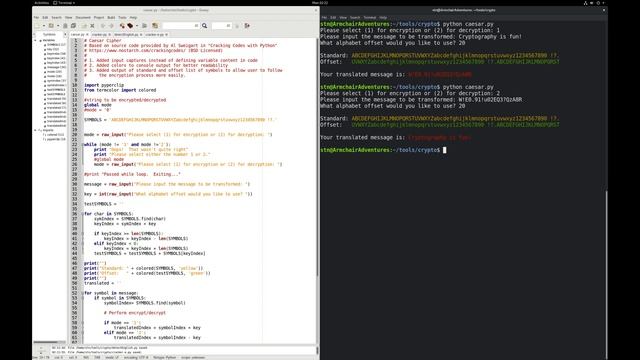This screenshot has height=360, width=640.
Task: Open the Help menu in Geany
Action: click(x=133, y=18)
